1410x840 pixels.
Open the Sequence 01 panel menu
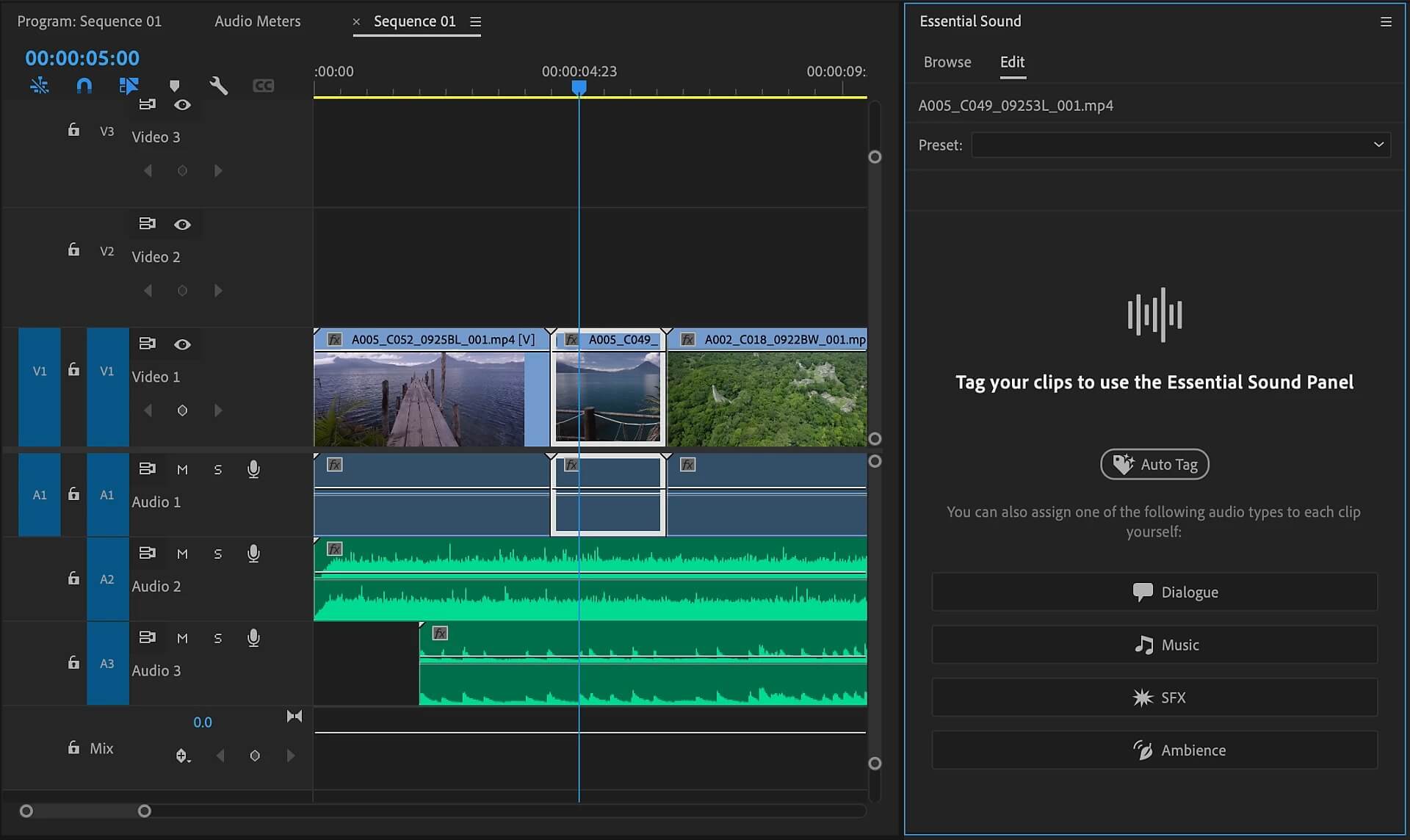tap(475, 21)
